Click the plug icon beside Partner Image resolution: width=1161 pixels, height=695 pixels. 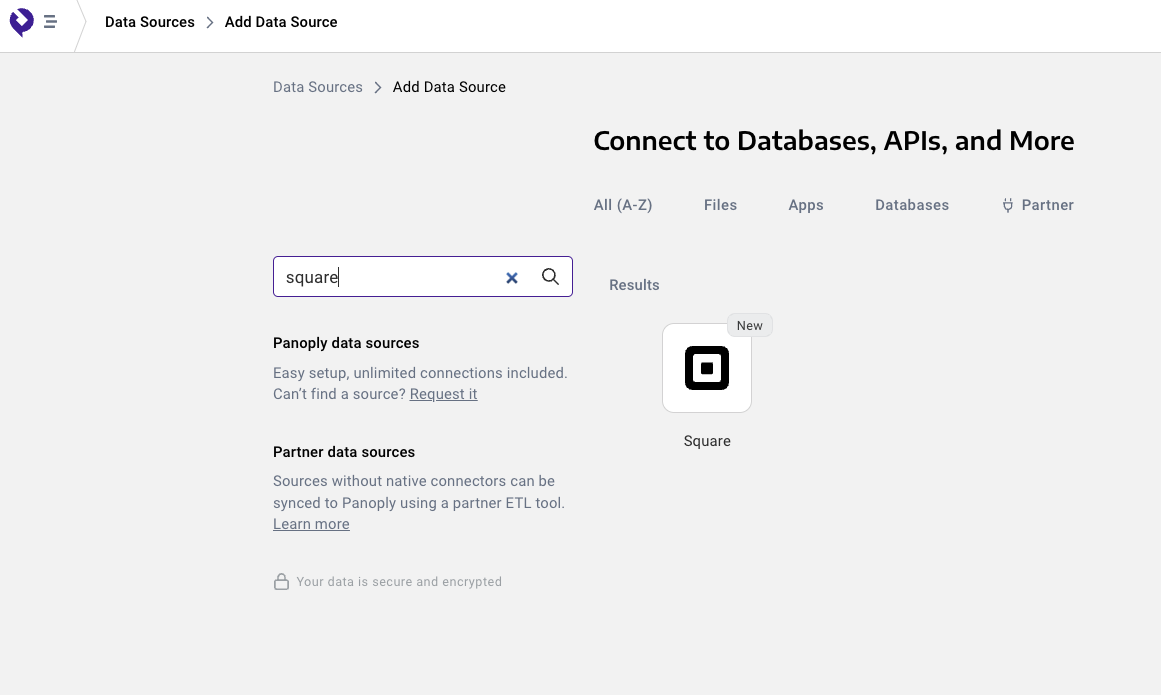point(1008,205)
